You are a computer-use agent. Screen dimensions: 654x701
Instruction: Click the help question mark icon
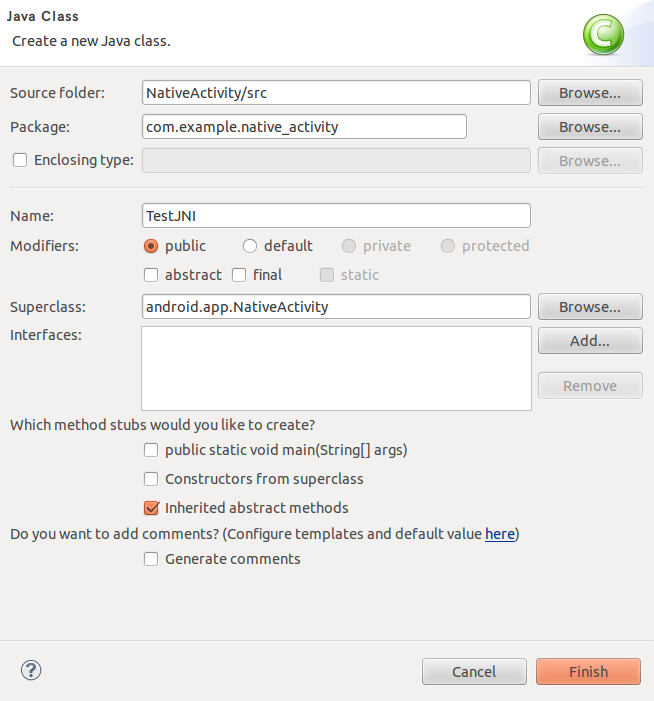point(31,670)
